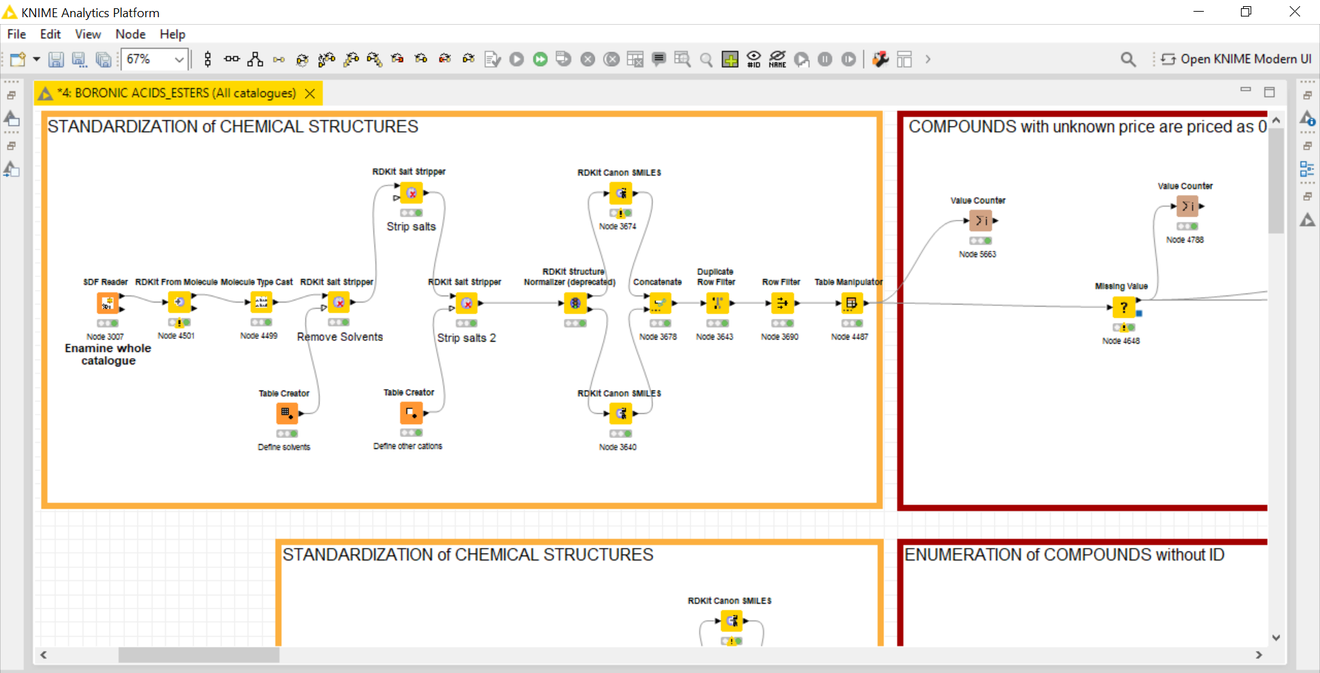Click the Table Creator node for solvents
Screen dimensions: 1320x673
[287, 413]
